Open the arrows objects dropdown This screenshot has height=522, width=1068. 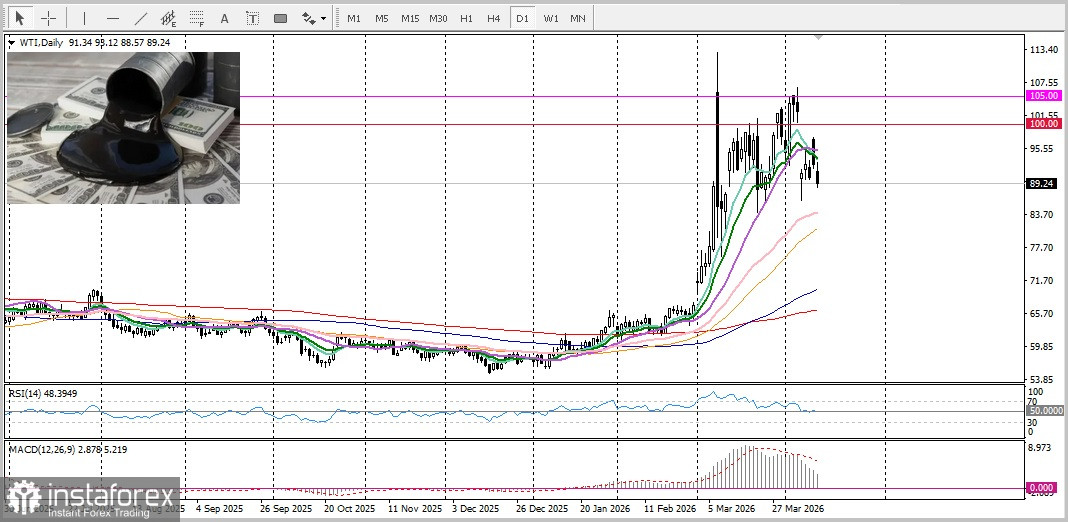pyautogui.click(x=313, y=18)
